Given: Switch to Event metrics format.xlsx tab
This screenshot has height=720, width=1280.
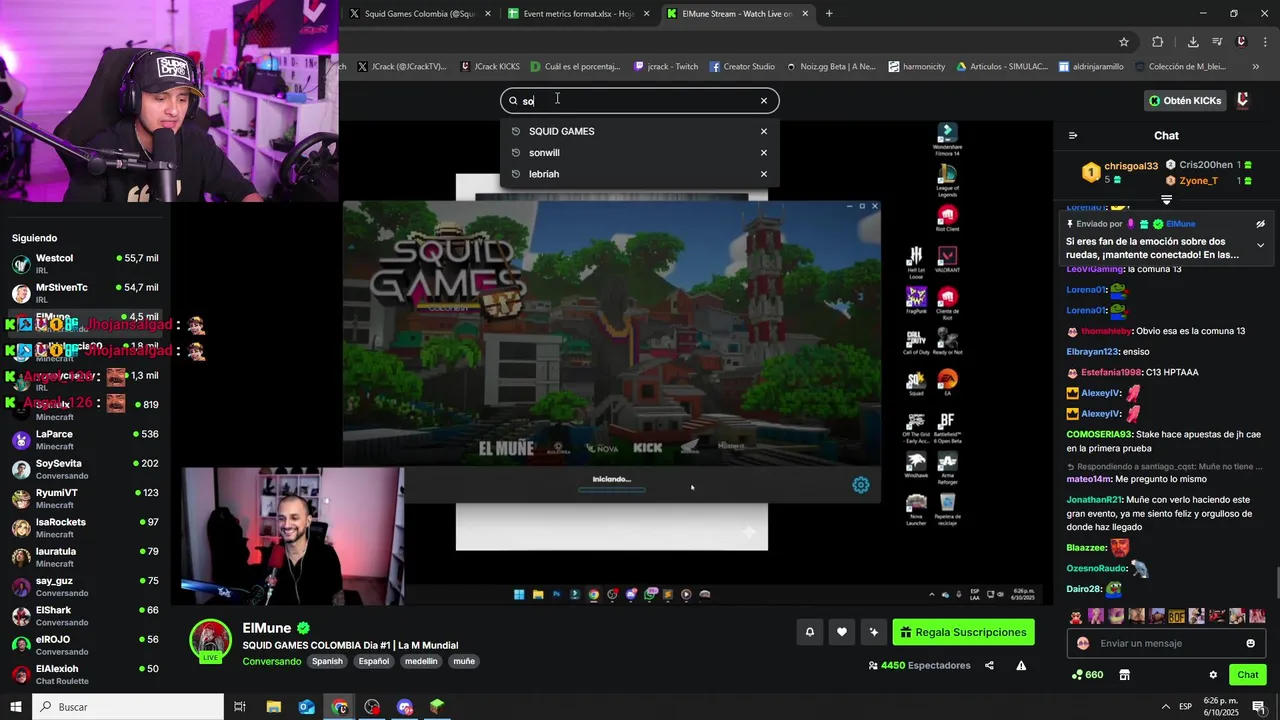Looking at the screenshot, I should tap(578, 14).
